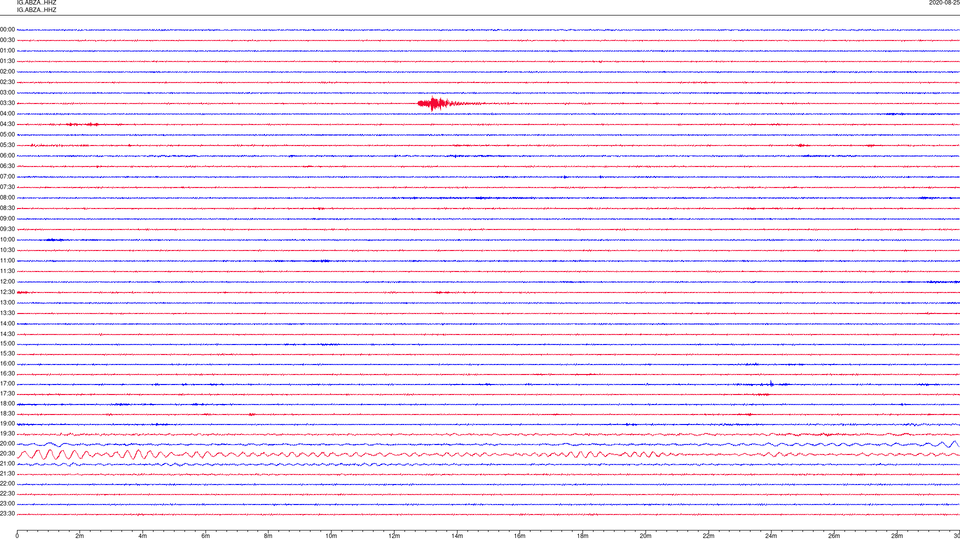This screenshot has width=960, height=540.
Task: Select the 14:30 time label
Action: (x=7, y=334)
